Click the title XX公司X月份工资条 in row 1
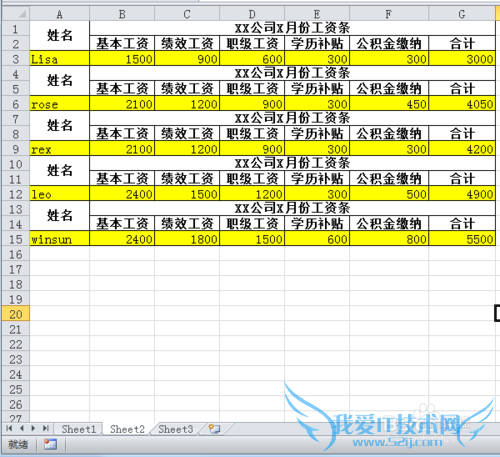Image resolution: width=500 pixels, height=457 pixels. [x=292, y=28]
